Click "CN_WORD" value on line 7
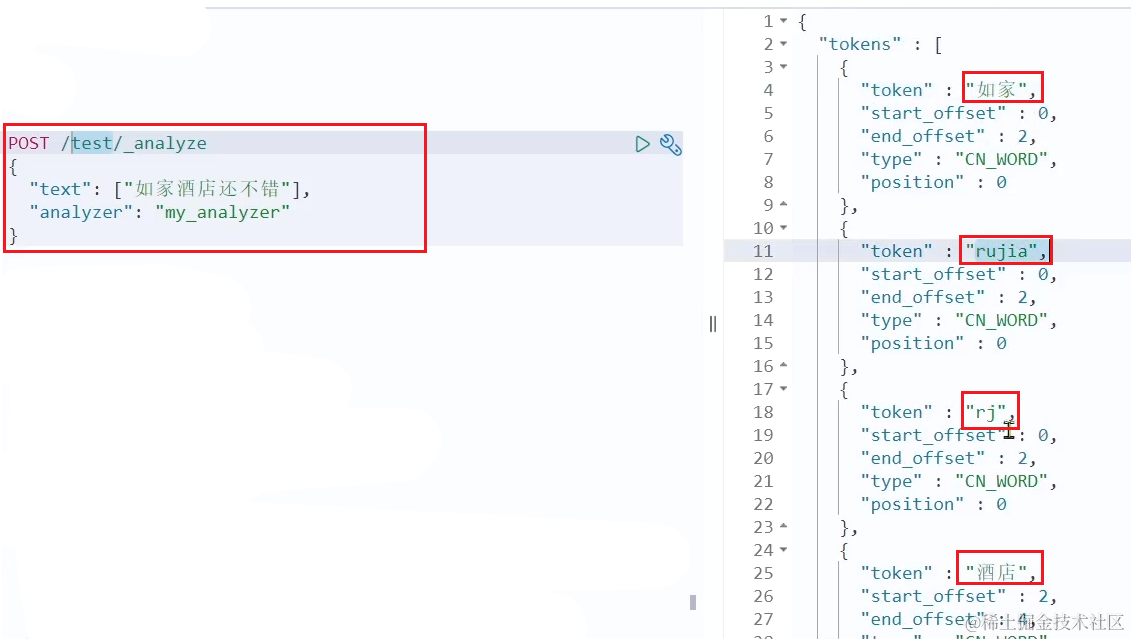The height and width of the screenshot is (639, 1131). click(1001, 159)
